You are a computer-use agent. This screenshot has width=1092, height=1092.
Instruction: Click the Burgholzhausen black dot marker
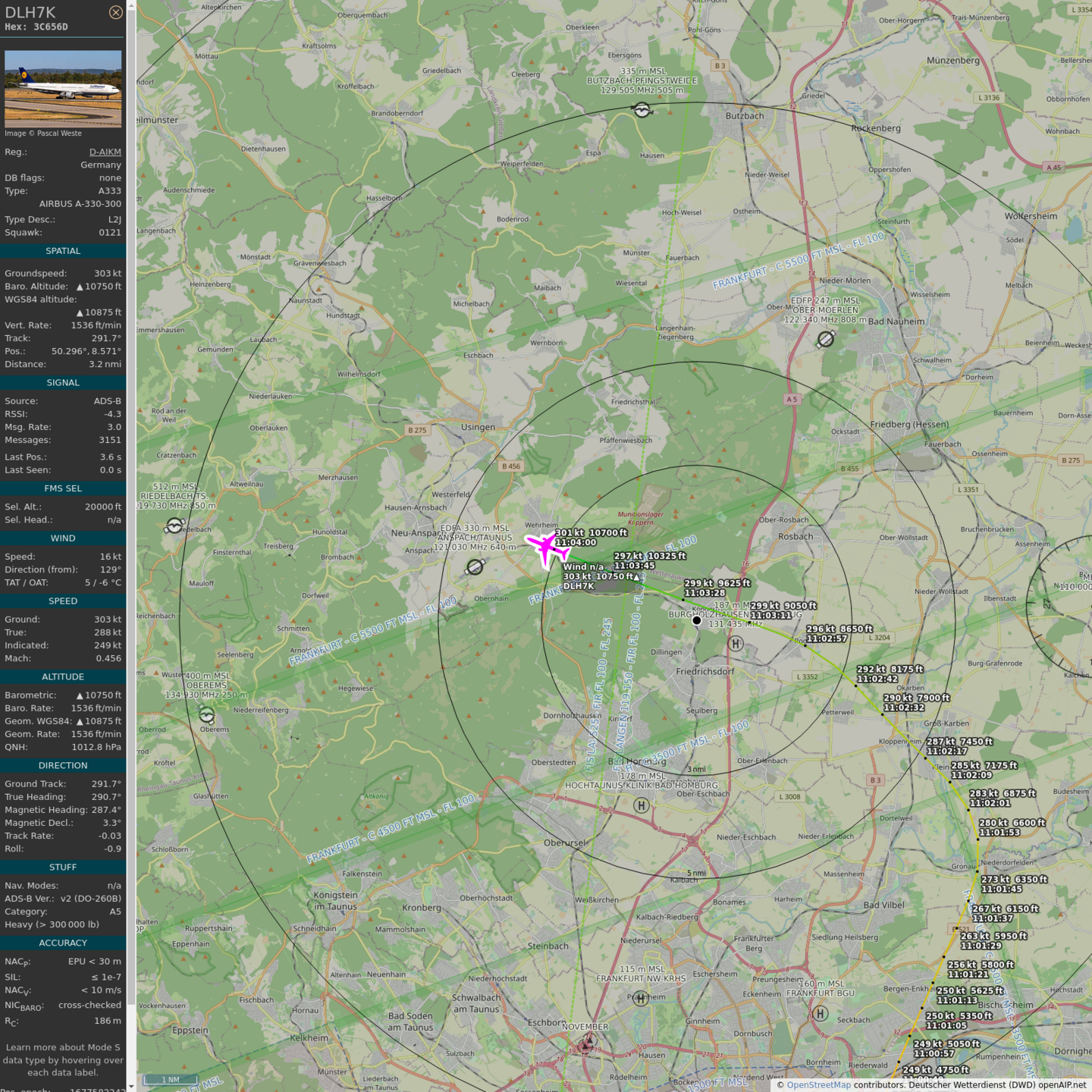(696, 620)
